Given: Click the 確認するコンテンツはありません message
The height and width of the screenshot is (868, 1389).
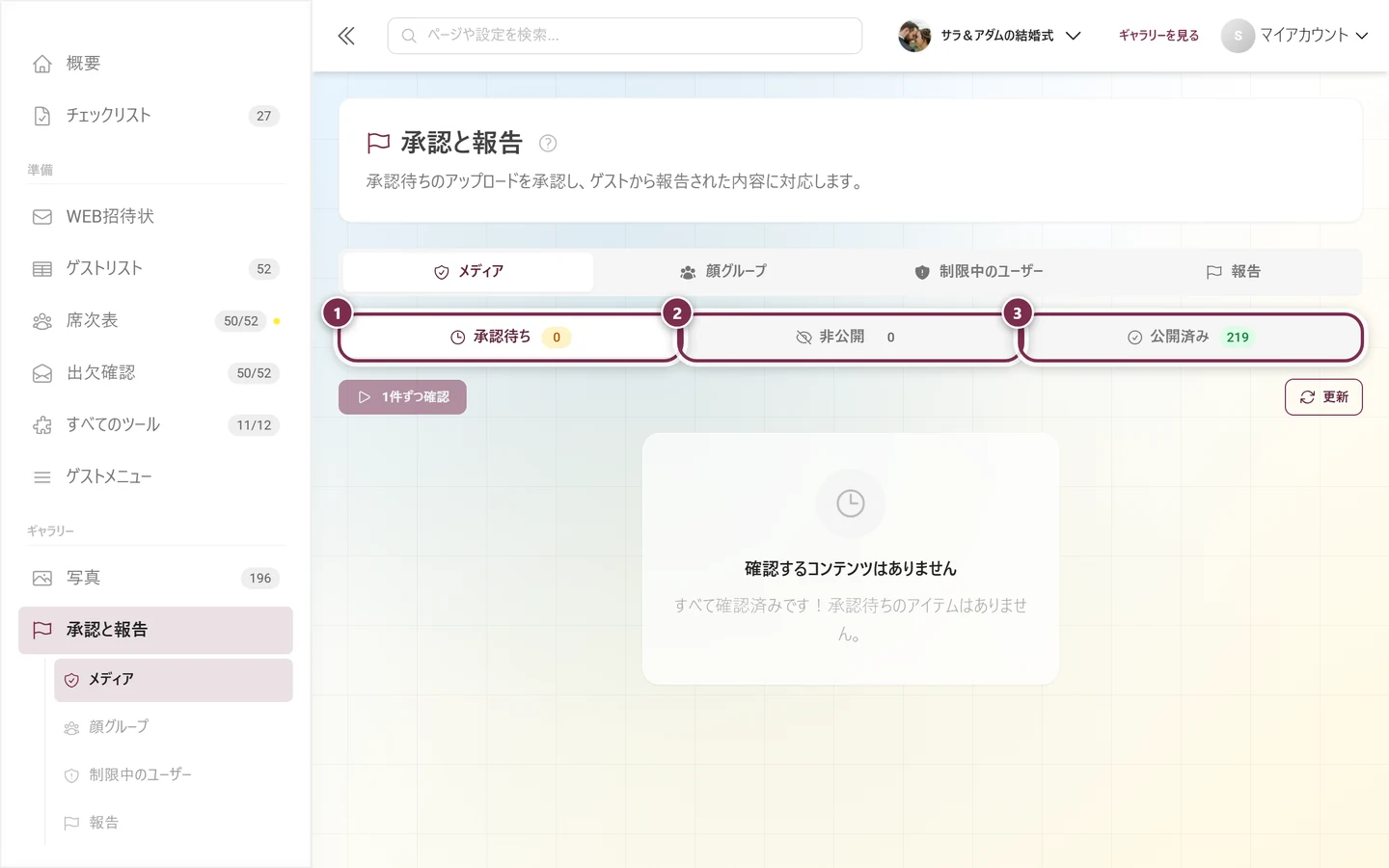Looking at the screenshot, I should 851,569.
